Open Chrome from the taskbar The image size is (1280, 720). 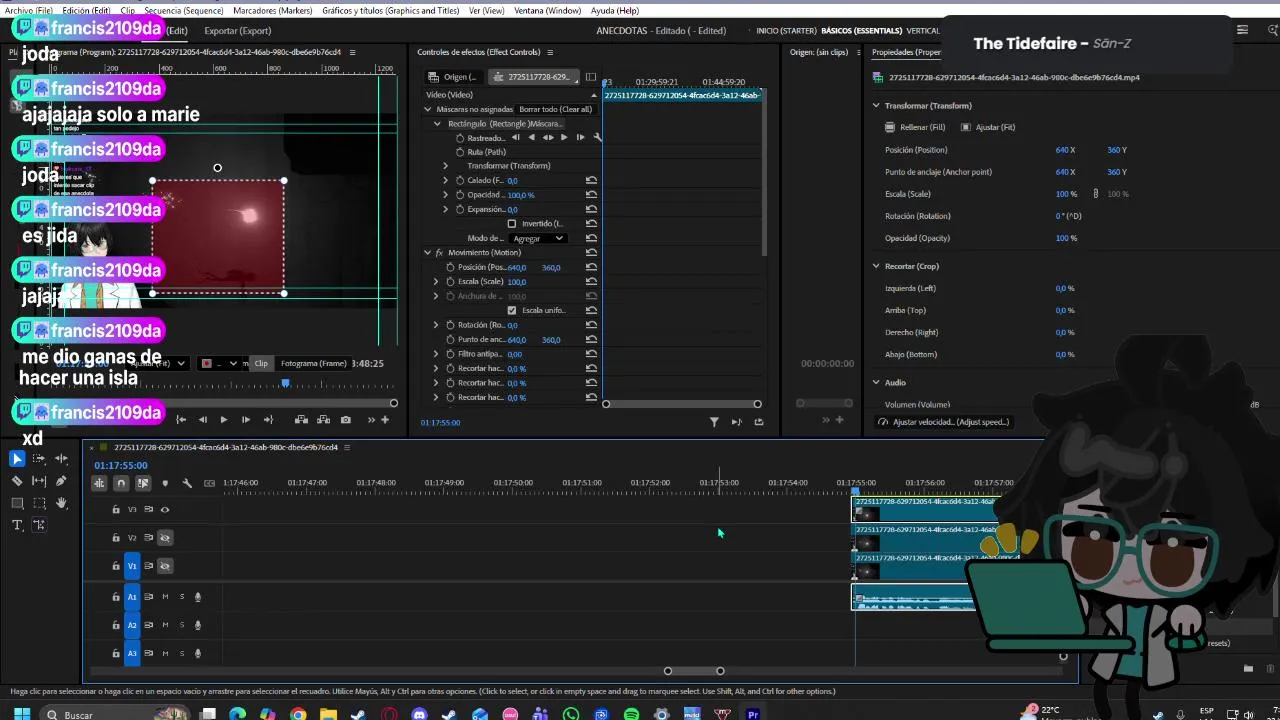pyautogui.click(x=298, y=714)
